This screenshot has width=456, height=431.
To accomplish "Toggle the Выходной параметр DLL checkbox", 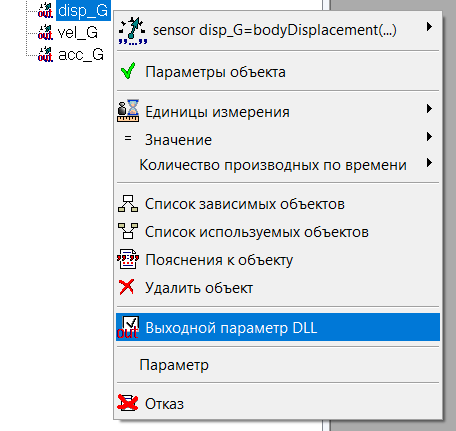I will tap(130, 324).
